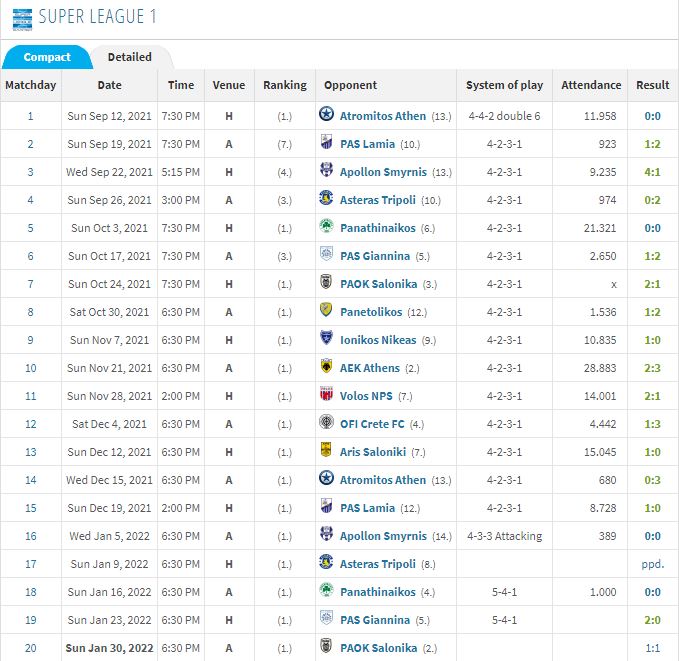Click the Ionikos Nikeas club crest
The image size is (679, 661).
pyautogui.click(x=326, y=338)
